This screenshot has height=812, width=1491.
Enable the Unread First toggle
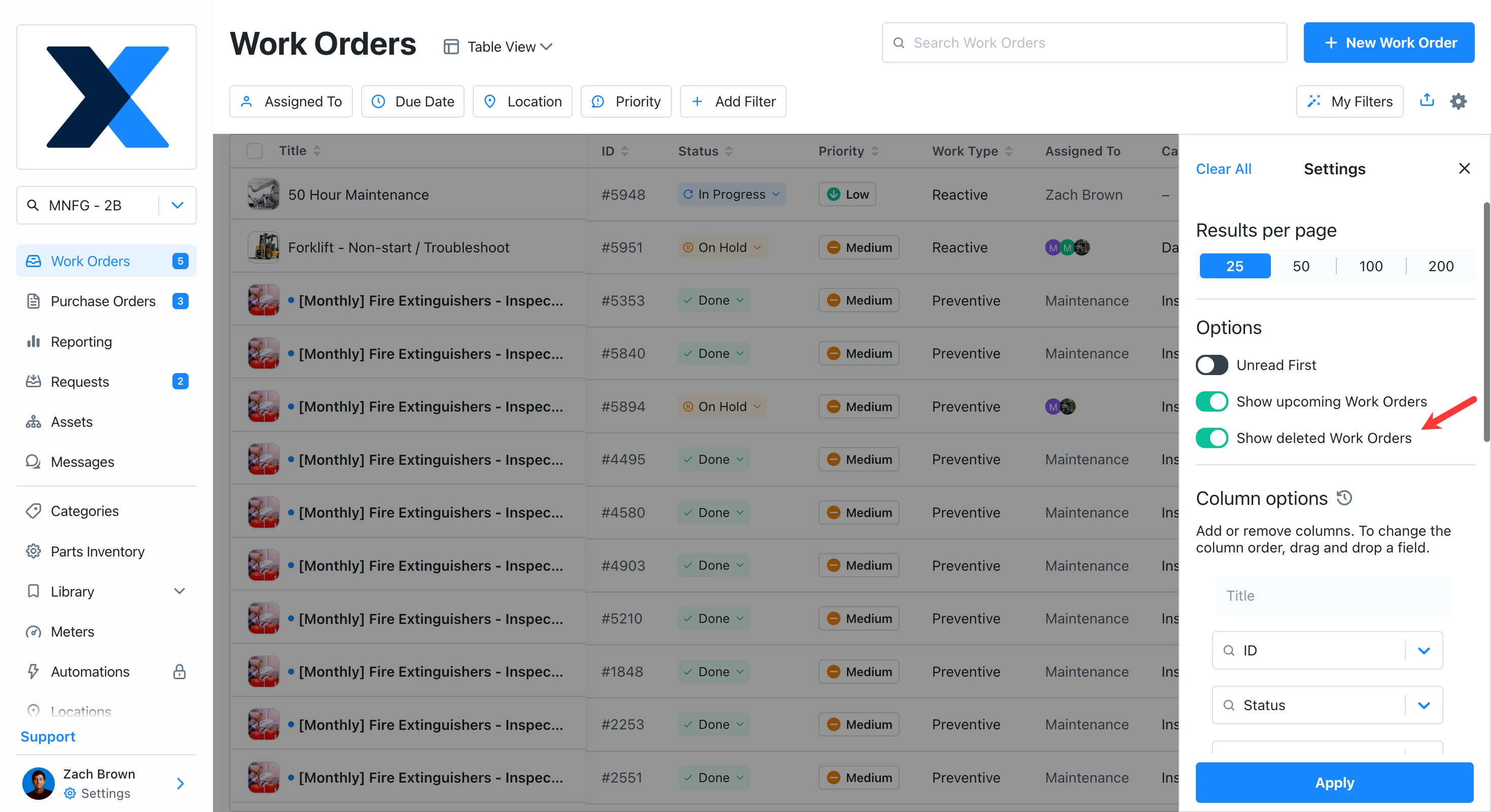pyautogui.click(x=1212, y=365)
